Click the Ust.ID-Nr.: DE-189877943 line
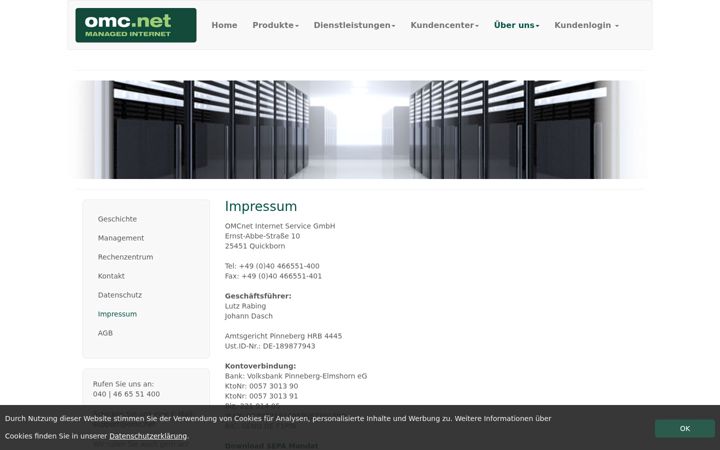The height and width of the screenshot is (450, 720). click(x=270, y=346)
